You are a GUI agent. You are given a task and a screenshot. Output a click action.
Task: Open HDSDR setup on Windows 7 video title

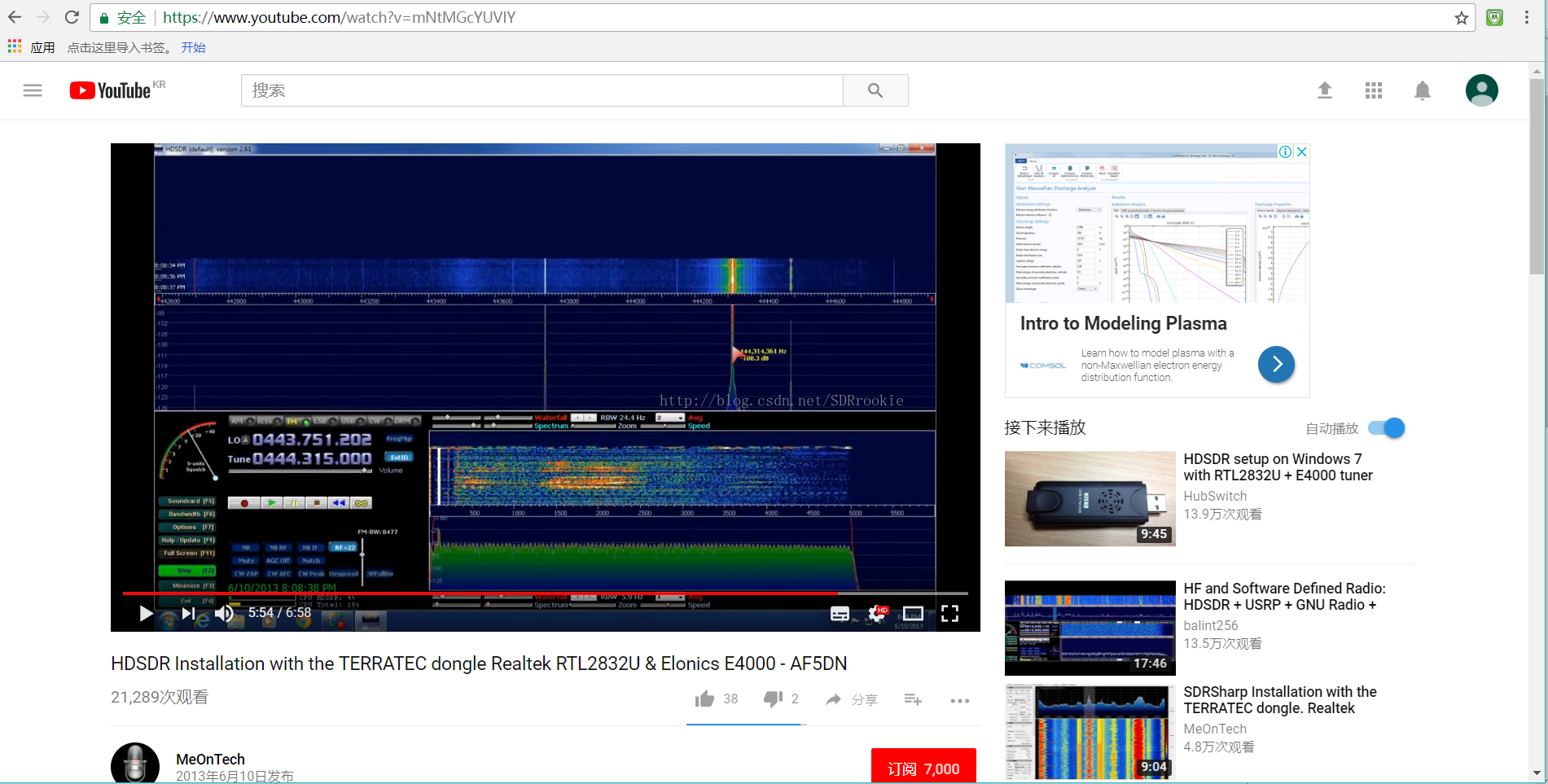pos(1278,467)
